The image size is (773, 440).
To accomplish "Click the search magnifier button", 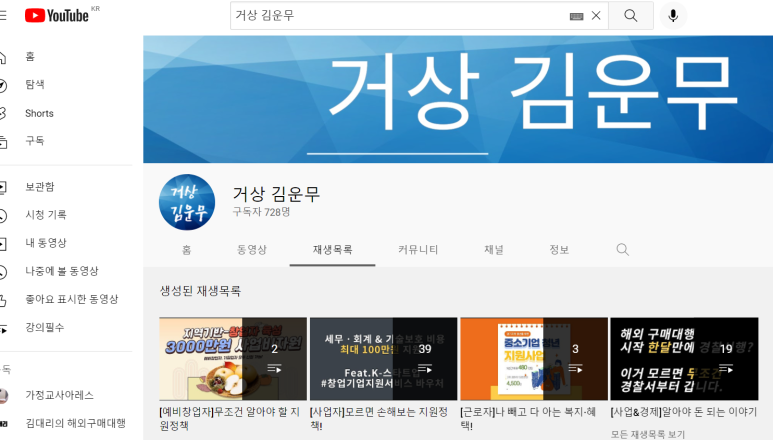I will [631, 15].
